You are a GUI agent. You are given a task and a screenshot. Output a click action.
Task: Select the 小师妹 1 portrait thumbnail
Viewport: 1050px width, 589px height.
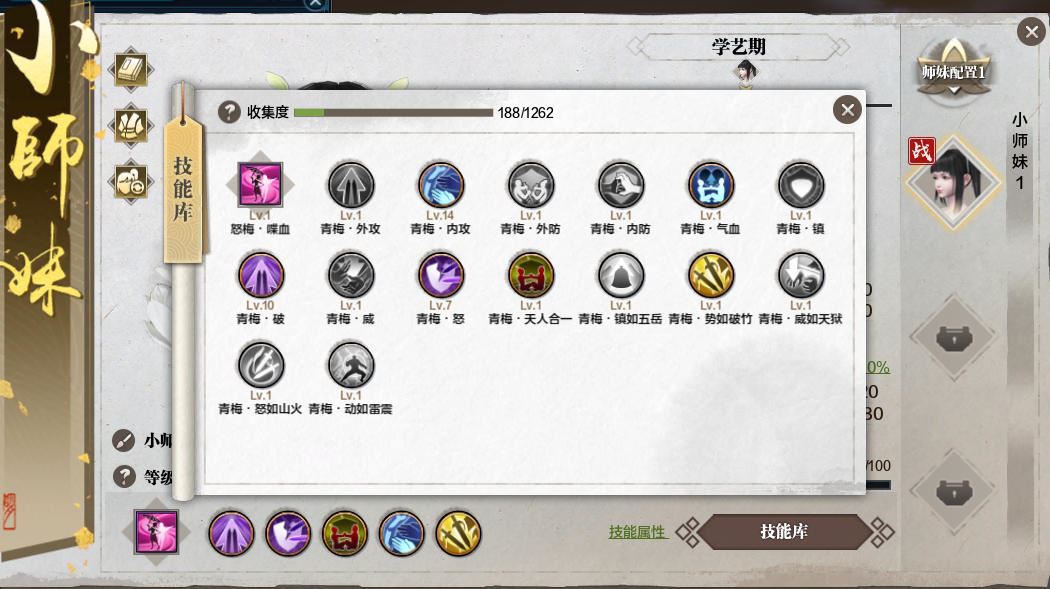click(x=954, y=181)
